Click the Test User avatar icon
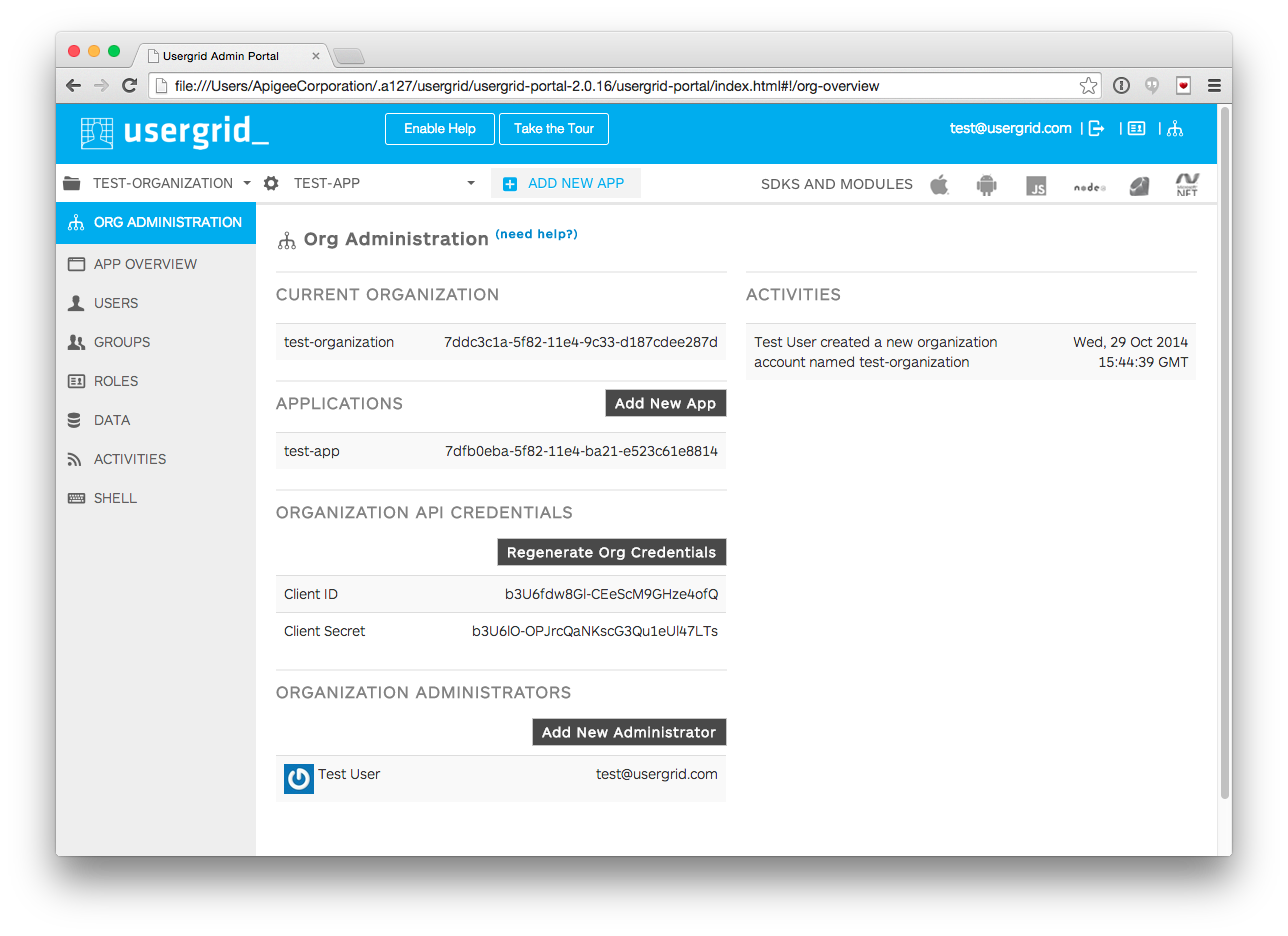This screenshot has width=1288, height=936. [x=299, y=779]
